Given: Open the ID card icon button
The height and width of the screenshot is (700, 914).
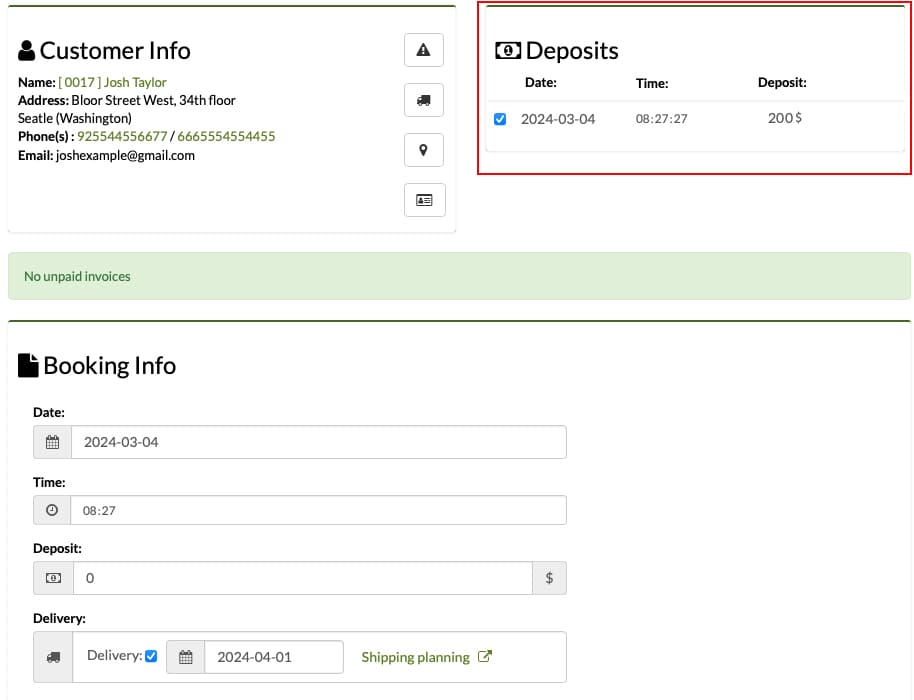Looking at the screenshot, I should click(x=424, y=200).
